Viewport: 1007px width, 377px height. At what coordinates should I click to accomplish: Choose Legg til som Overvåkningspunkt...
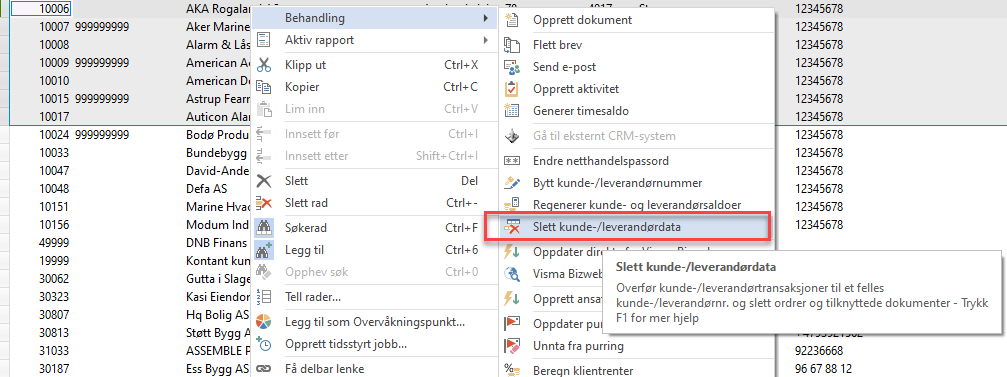tap(374, 321)
